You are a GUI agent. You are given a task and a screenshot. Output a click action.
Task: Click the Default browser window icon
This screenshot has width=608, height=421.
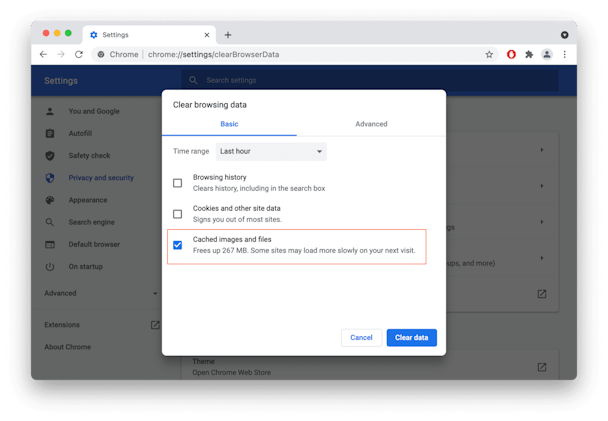click(x=50, y=245)
